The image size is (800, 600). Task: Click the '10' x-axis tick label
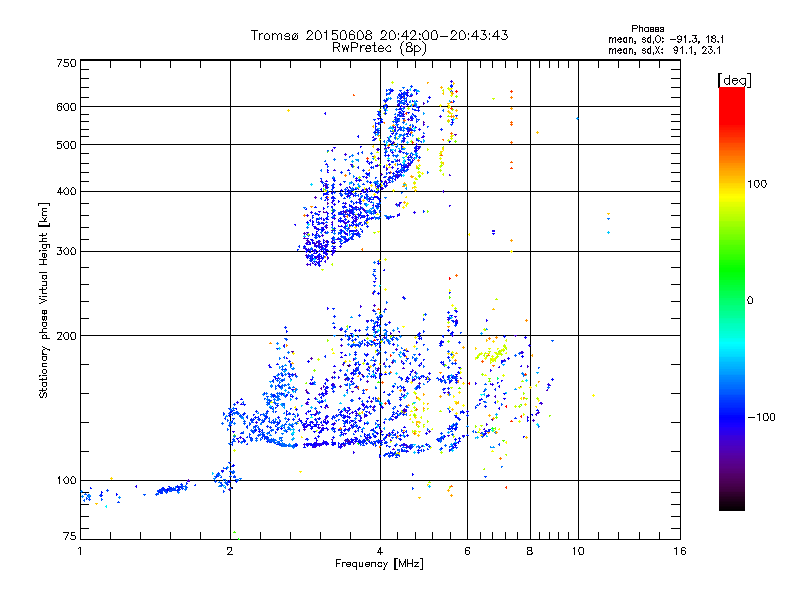click(578, 551)
